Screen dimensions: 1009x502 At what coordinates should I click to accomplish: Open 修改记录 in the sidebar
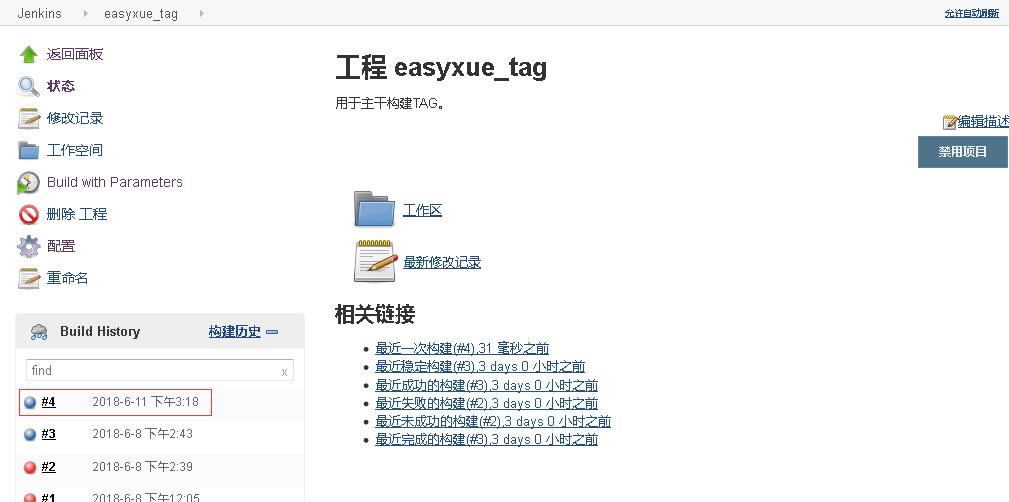click(x=75, y=118)
